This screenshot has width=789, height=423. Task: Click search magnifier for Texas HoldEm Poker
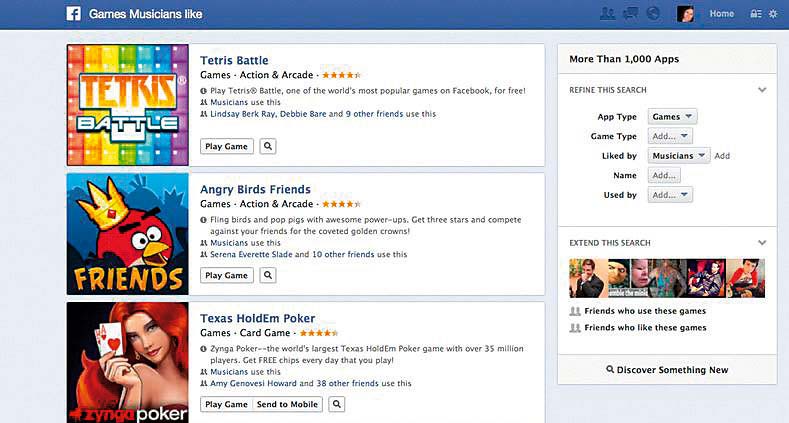pyautogui.click(x=337, y=404)
